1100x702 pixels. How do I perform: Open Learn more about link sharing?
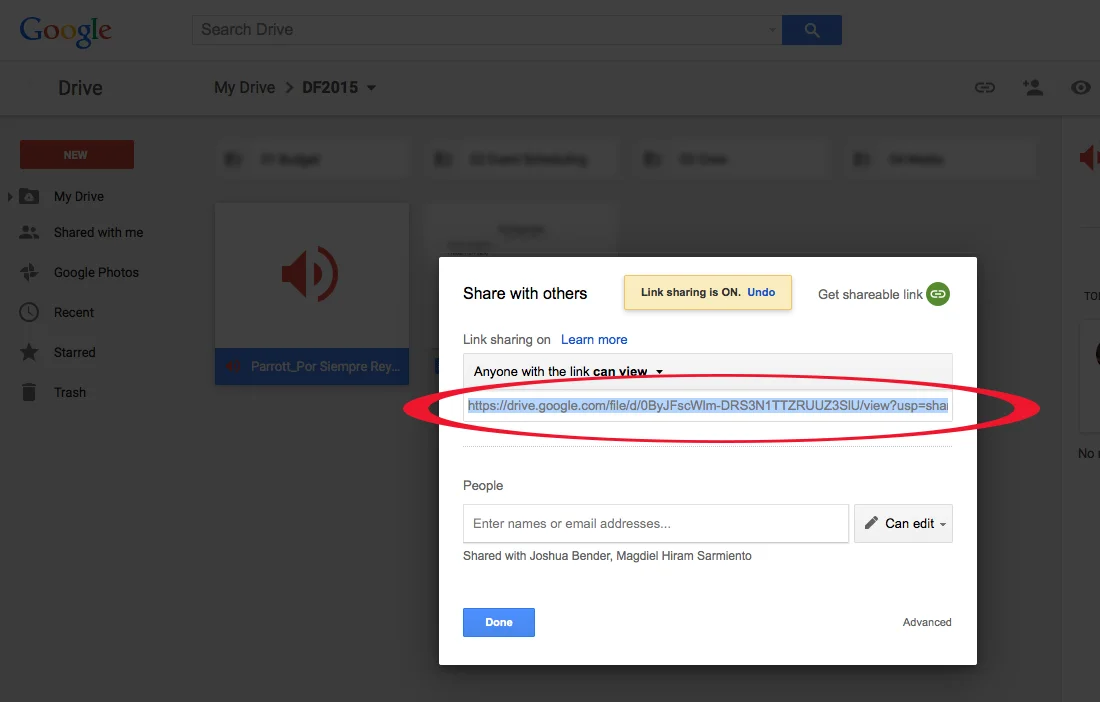593,339
